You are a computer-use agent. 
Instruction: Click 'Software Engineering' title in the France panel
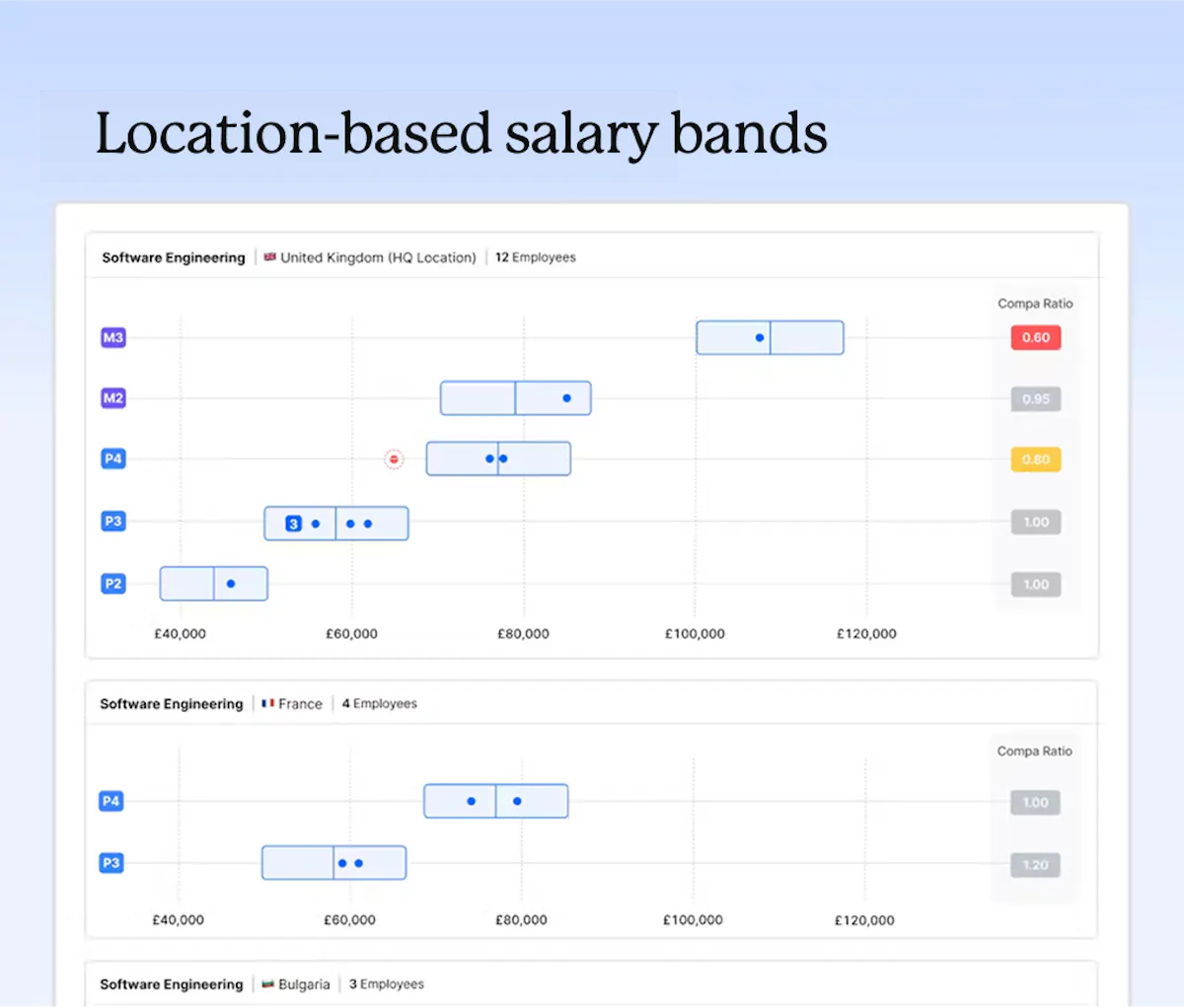pos(172,704)
